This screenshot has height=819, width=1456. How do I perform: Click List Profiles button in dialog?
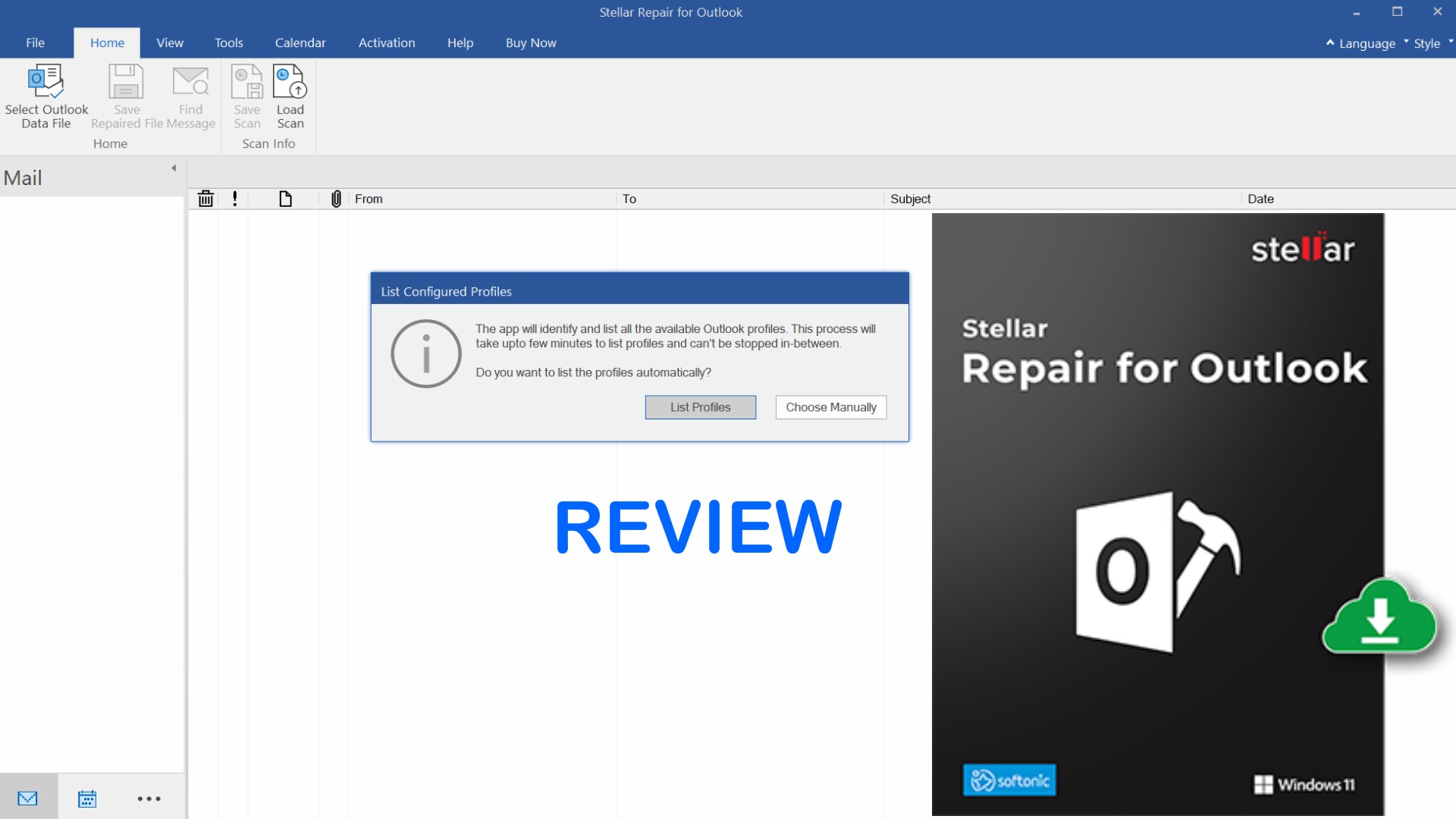[699, 407]
